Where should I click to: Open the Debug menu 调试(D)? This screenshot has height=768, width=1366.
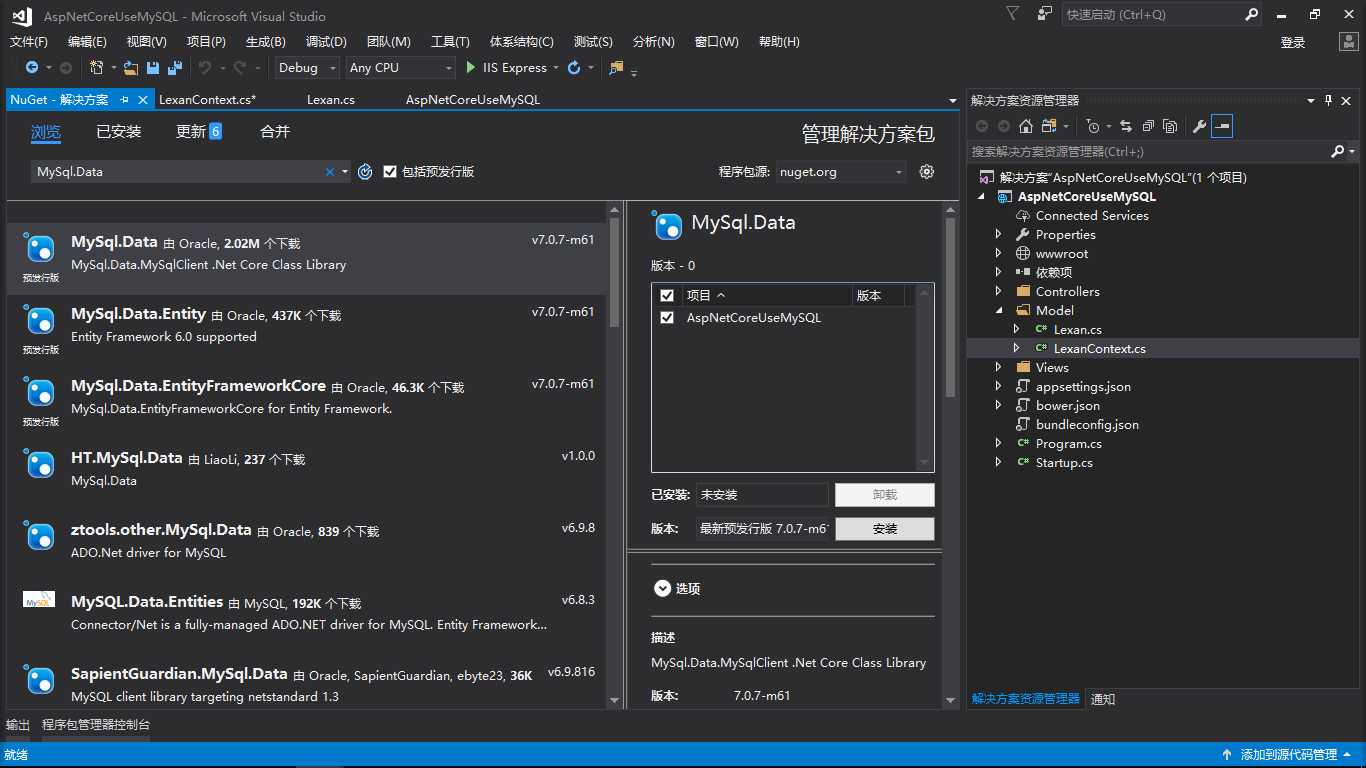click(x=326, y=42)
